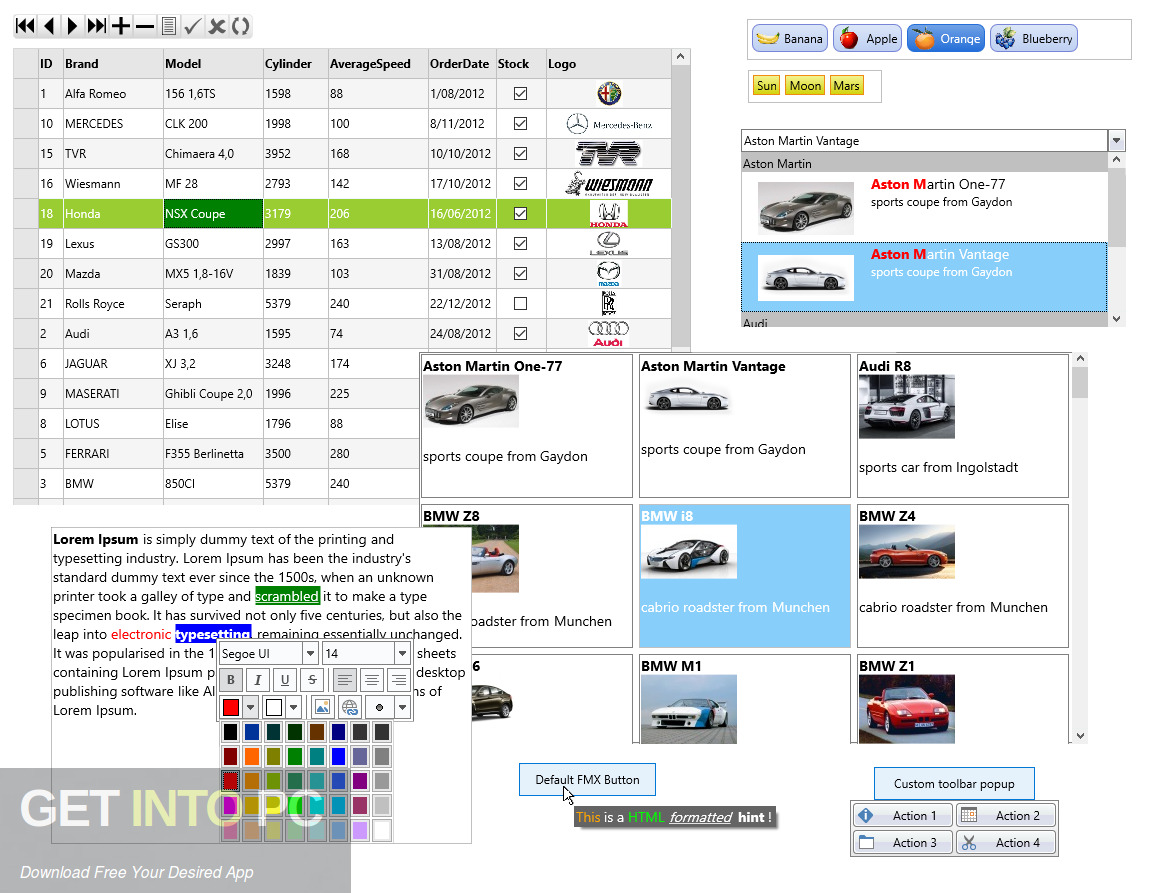Click the bullet list icon

(x=380, y=707)
